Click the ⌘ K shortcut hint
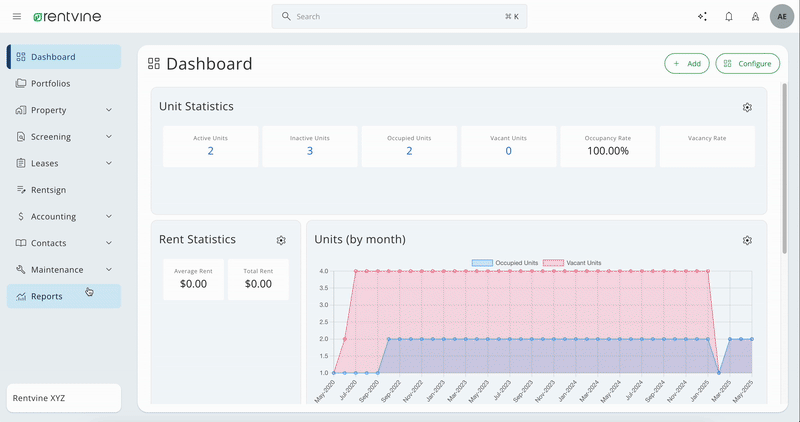 point(512,16)
